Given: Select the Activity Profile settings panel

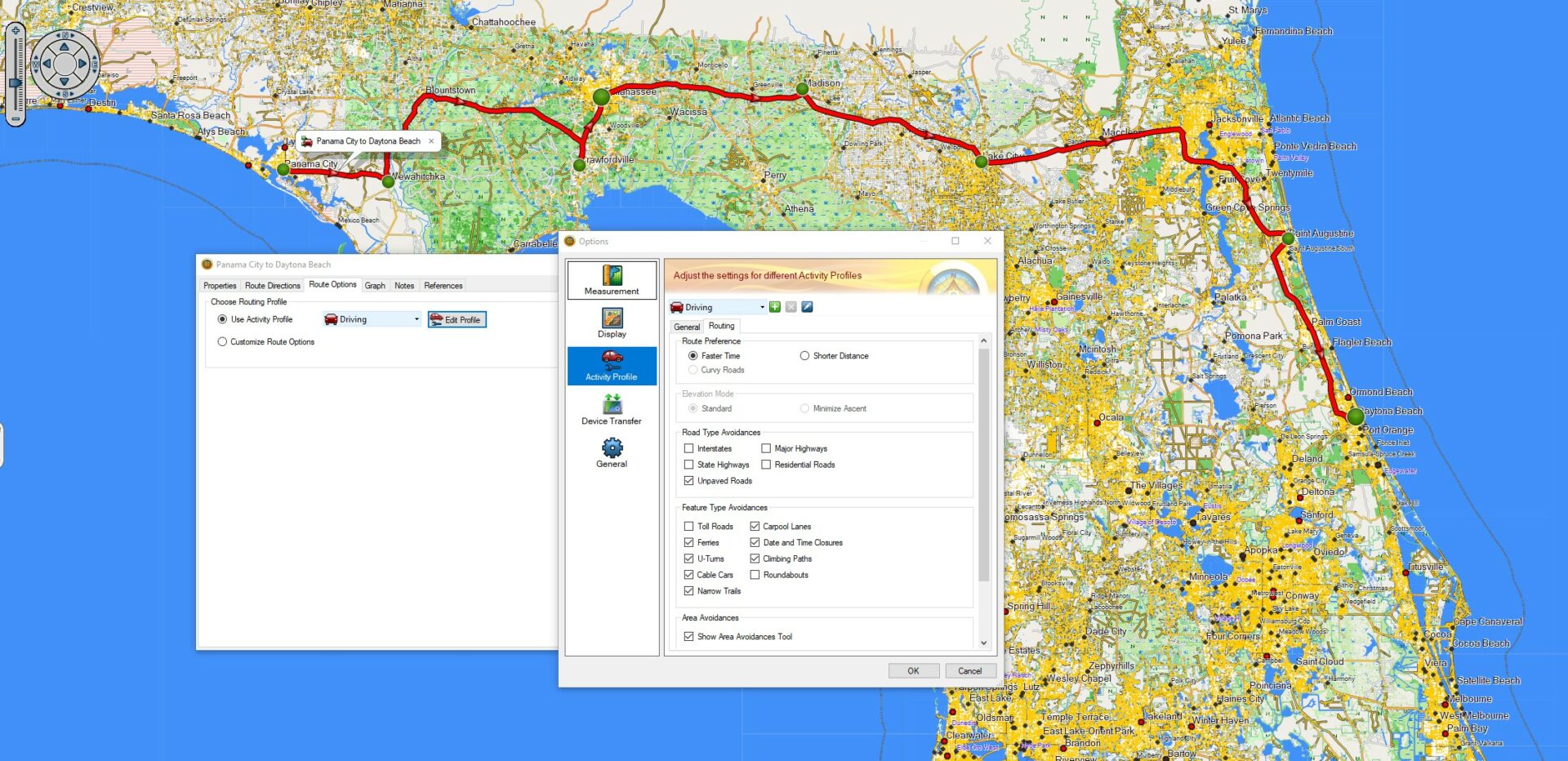Looking at the screenshot, I should tap(612, 366).
